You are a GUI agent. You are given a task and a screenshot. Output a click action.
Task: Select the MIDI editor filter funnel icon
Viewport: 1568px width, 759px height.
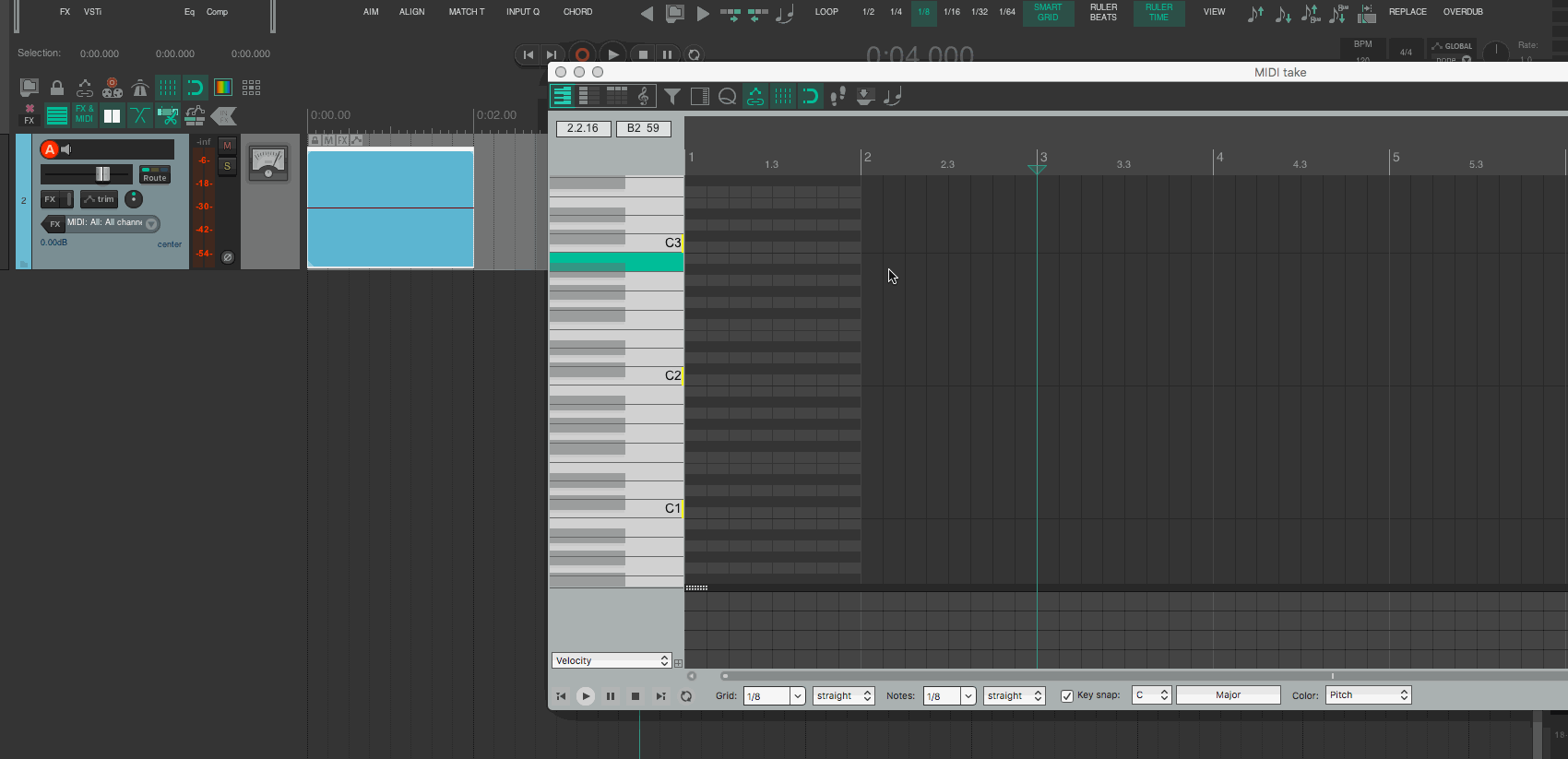pos(672,96)
